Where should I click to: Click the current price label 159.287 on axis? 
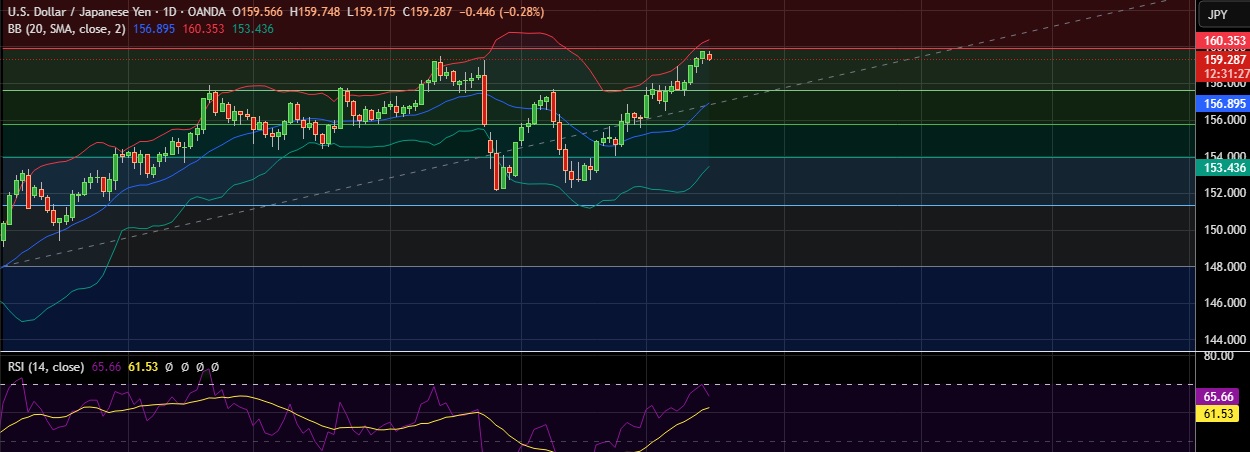coord(1224,60)
